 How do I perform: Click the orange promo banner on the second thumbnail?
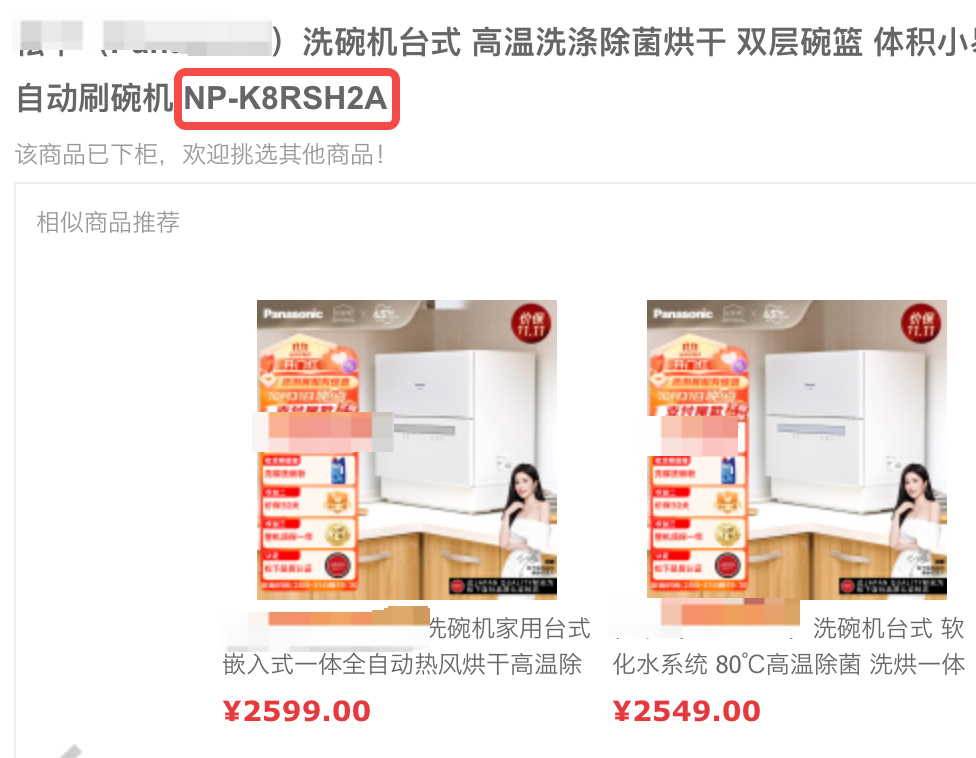(698, 464)
